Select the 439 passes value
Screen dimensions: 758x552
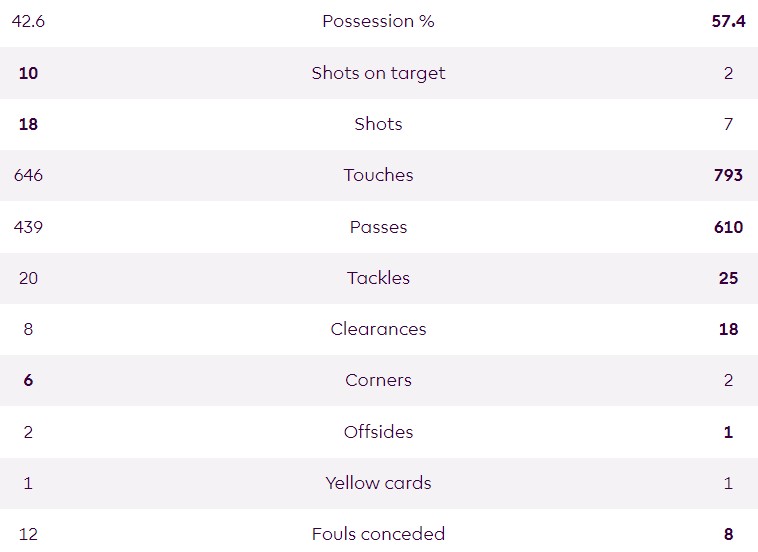pos(28,227)
